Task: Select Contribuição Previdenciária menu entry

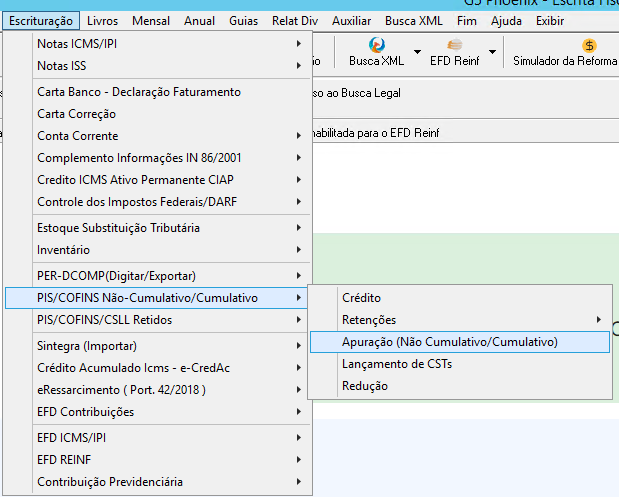Action: pyautogui.click(x=158, y=482)
